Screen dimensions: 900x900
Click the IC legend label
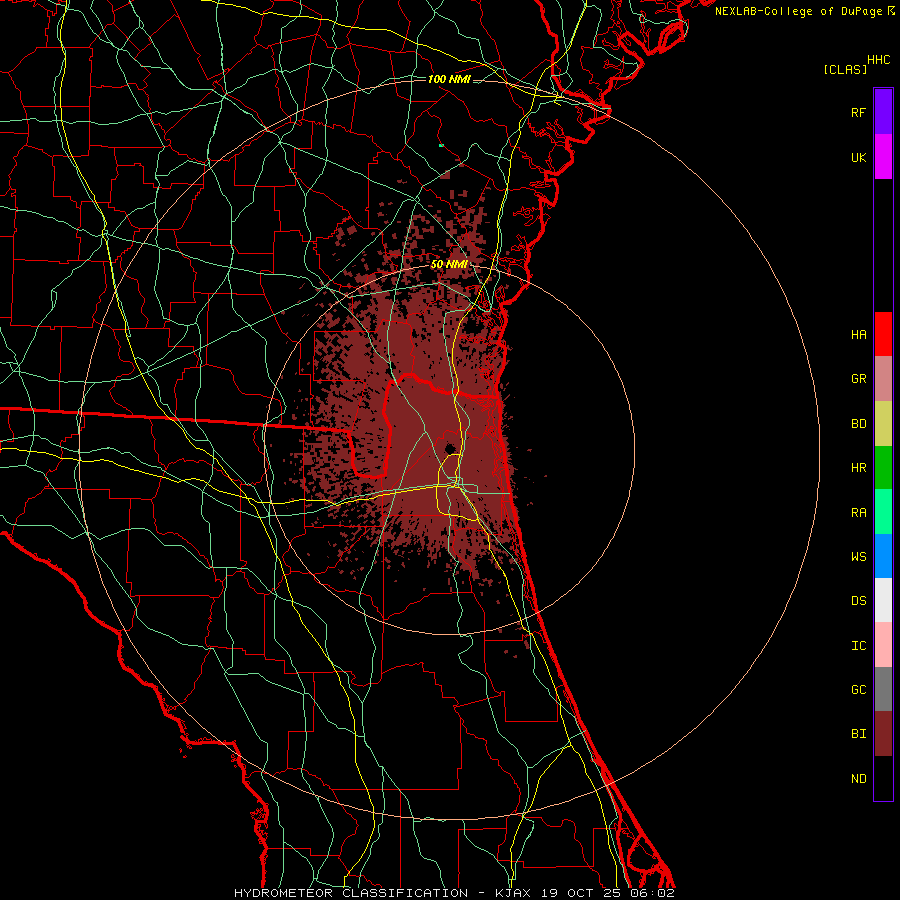click(x=858, y=645)
